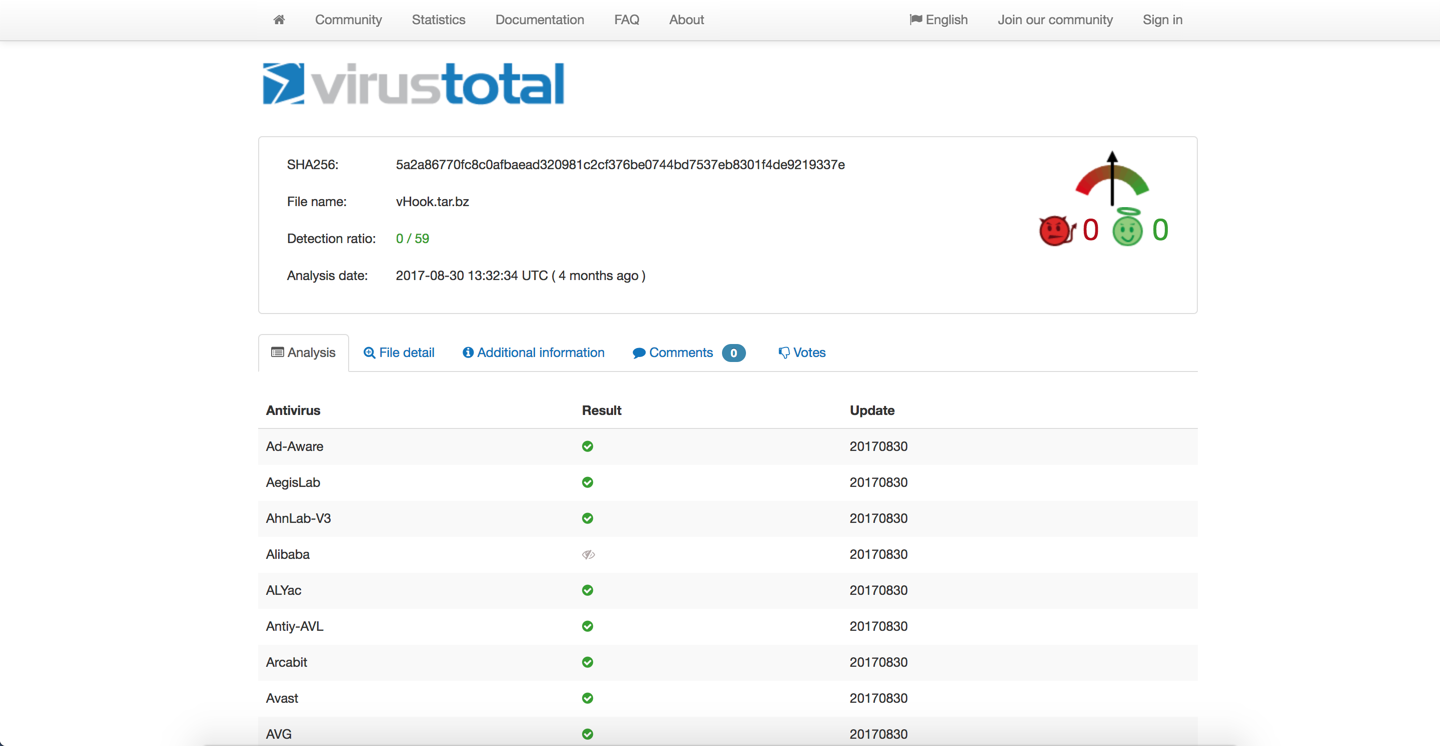Viewport: 1440px width, 746px height.
Task: Click the VirusTotal logo
Action: click(x=412, y=85)
